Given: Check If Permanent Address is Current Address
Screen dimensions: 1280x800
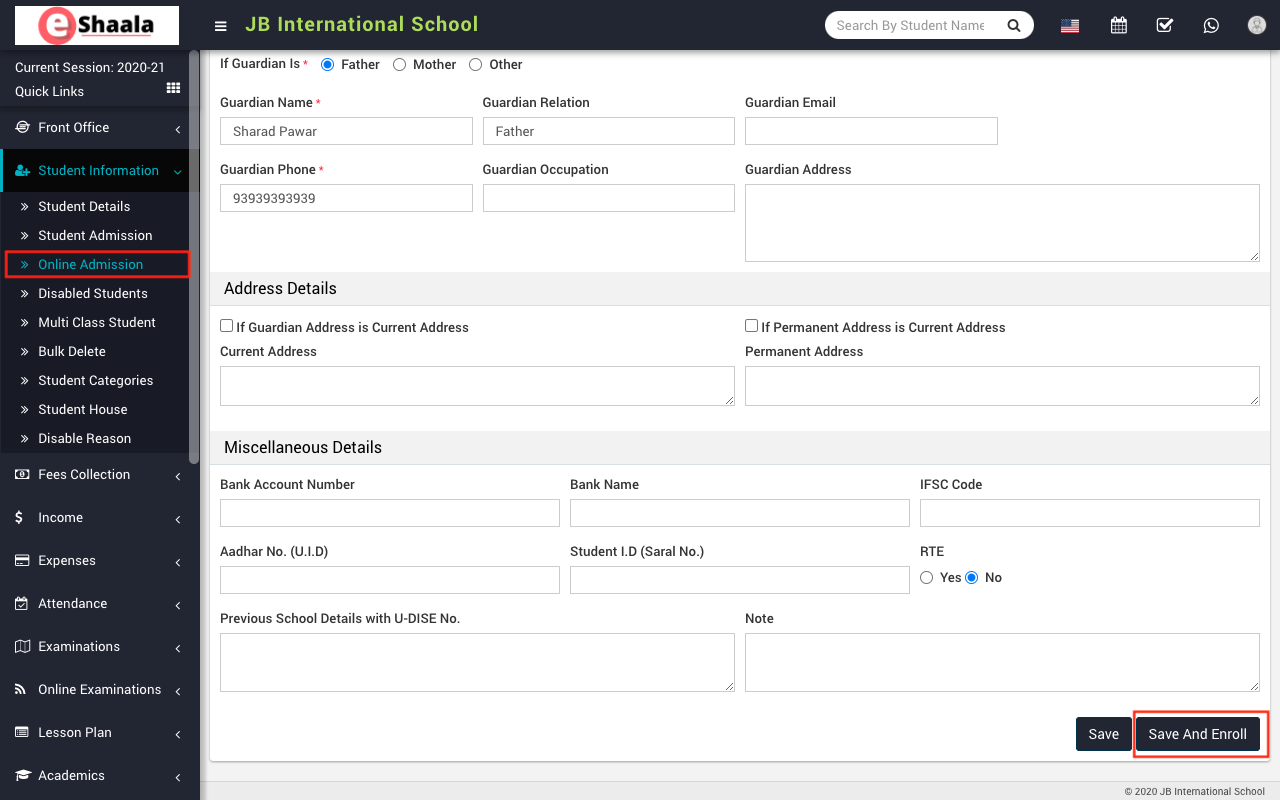Looking at the screenshot, I should click(x=752, y=326).
